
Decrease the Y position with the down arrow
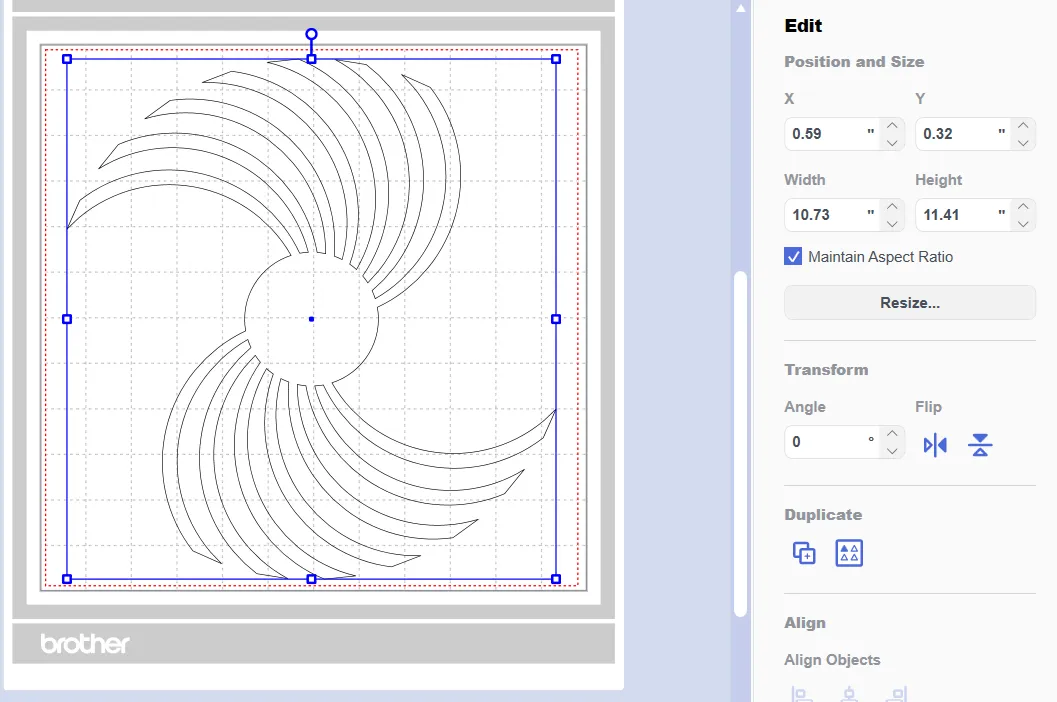pos(1022,143)
